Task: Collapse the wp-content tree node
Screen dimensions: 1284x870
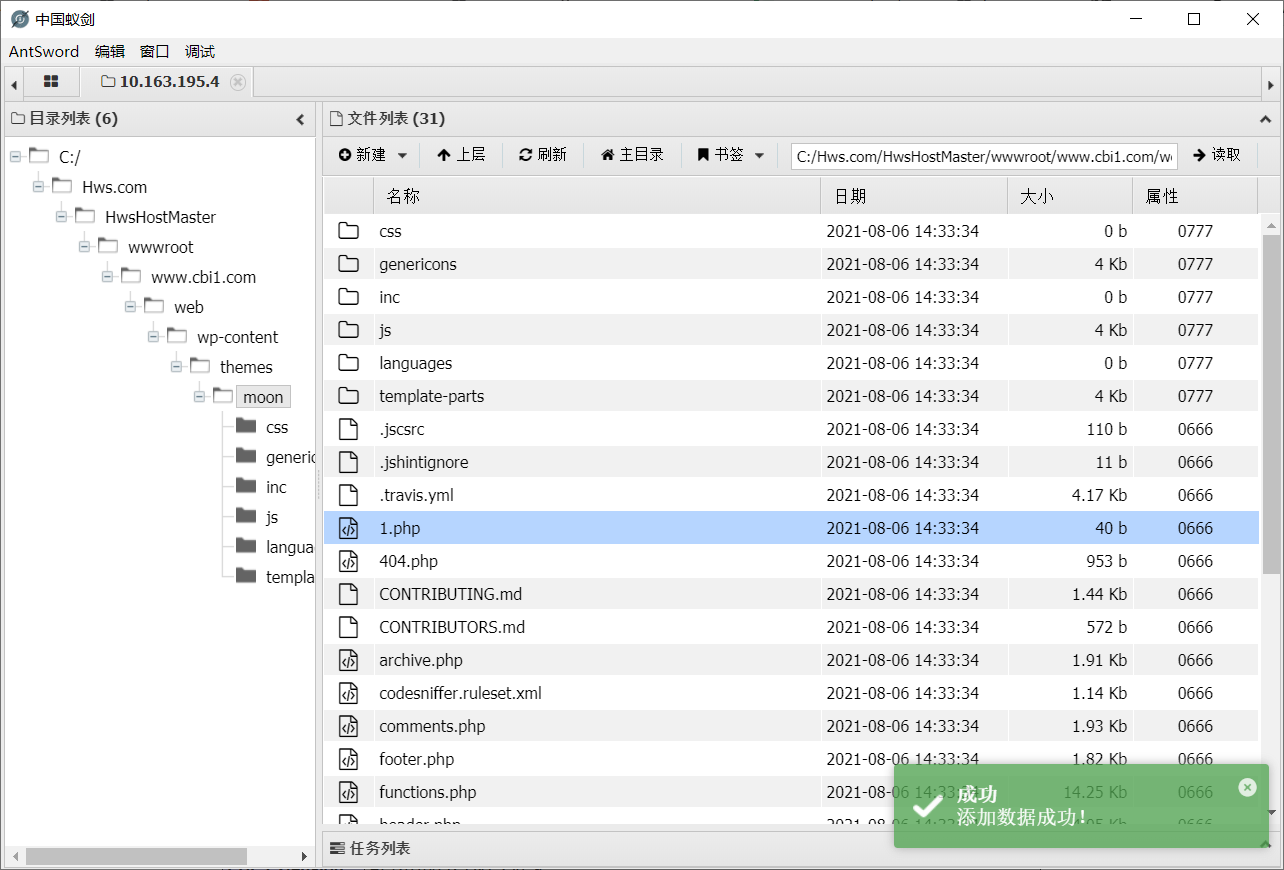Action: point(154,337)
